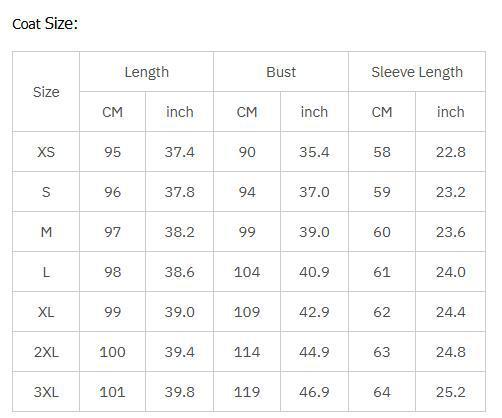
Task: Click the 46.9 inch bust cell
Action: point(314,392)
